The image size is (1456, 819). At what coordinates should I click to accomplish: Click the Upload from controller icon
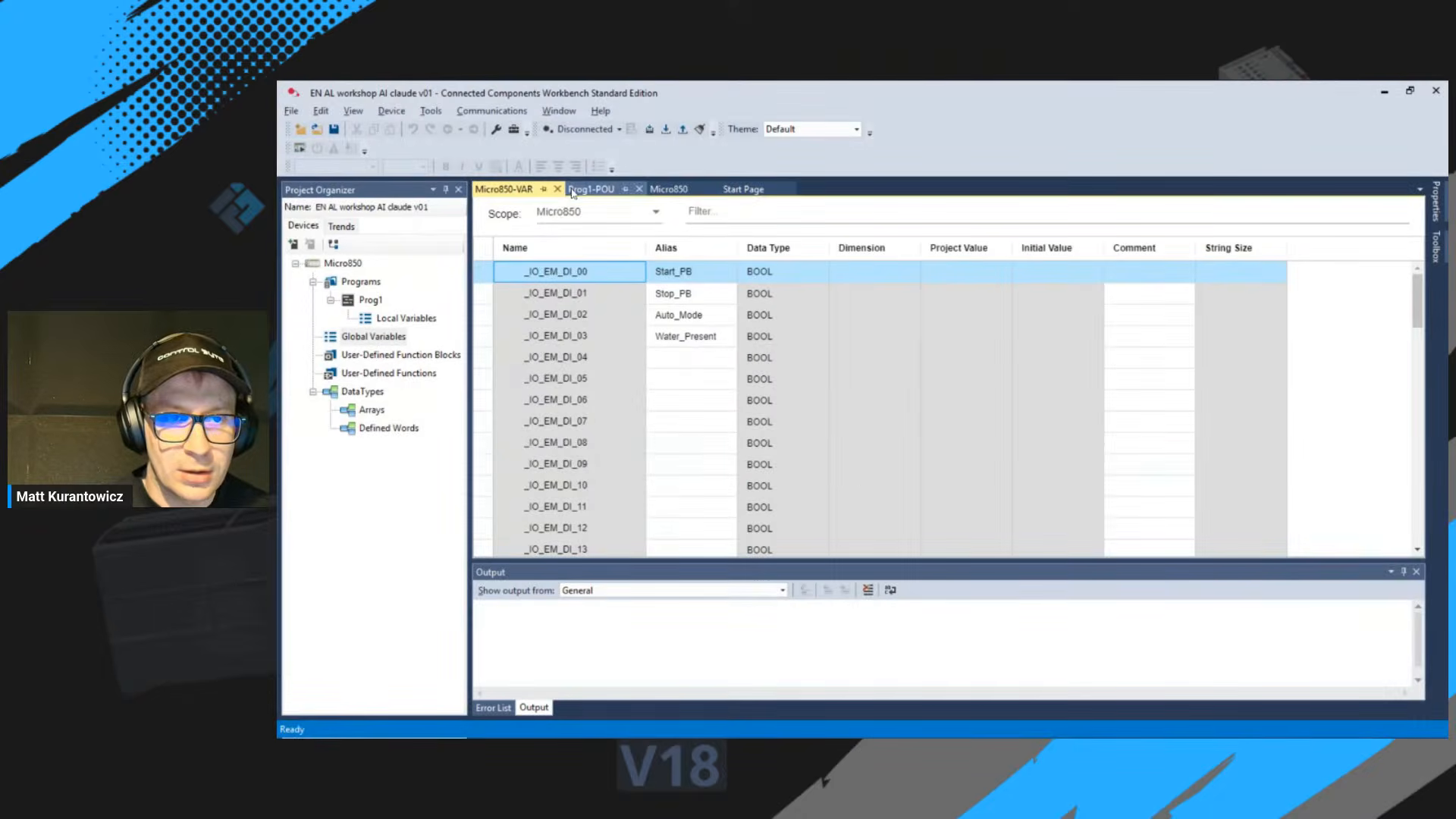click(682, 130)
